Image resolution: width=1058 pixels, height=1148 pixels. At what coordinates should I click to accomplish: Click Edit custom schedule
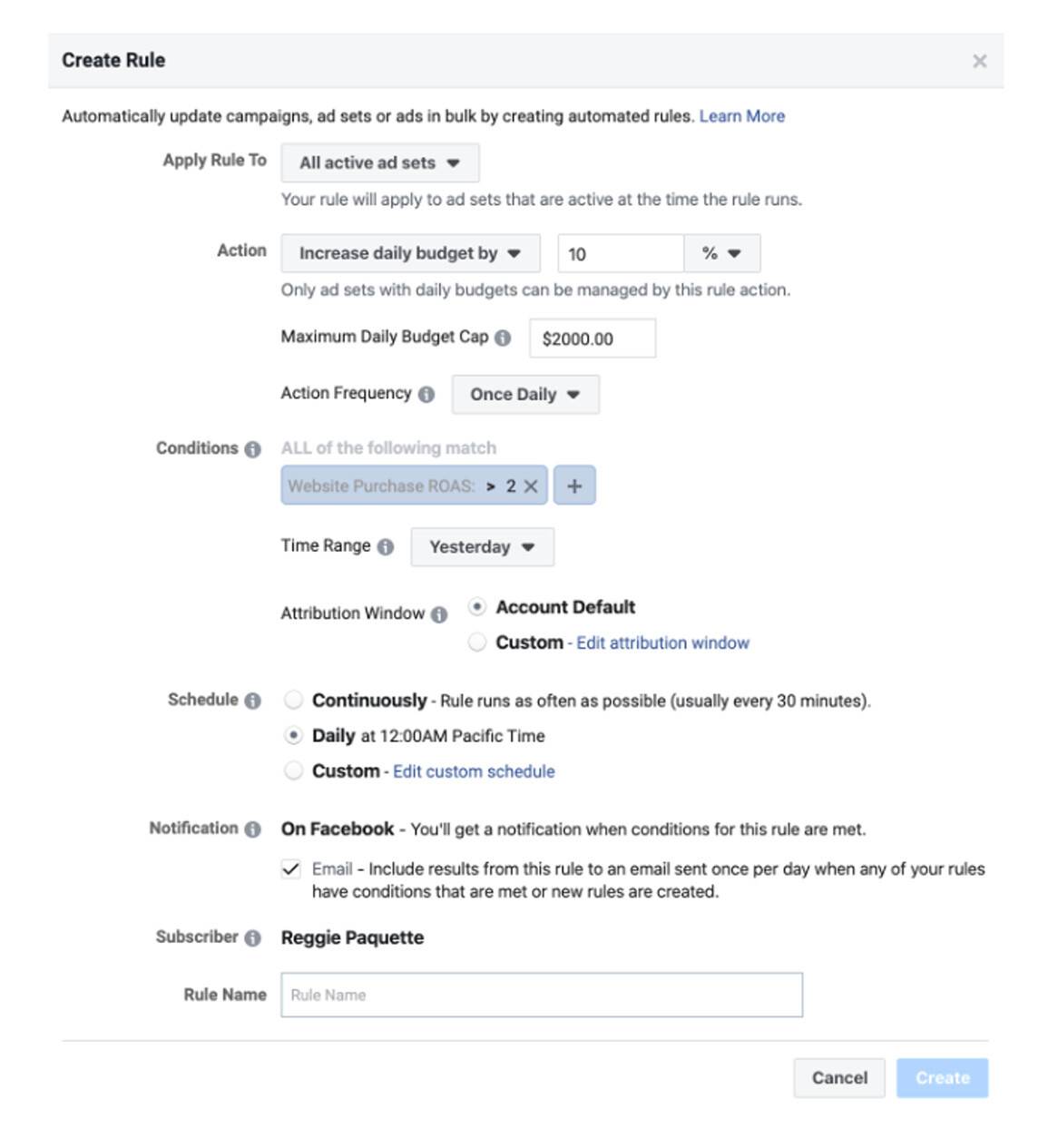click(x=472, y=770)
